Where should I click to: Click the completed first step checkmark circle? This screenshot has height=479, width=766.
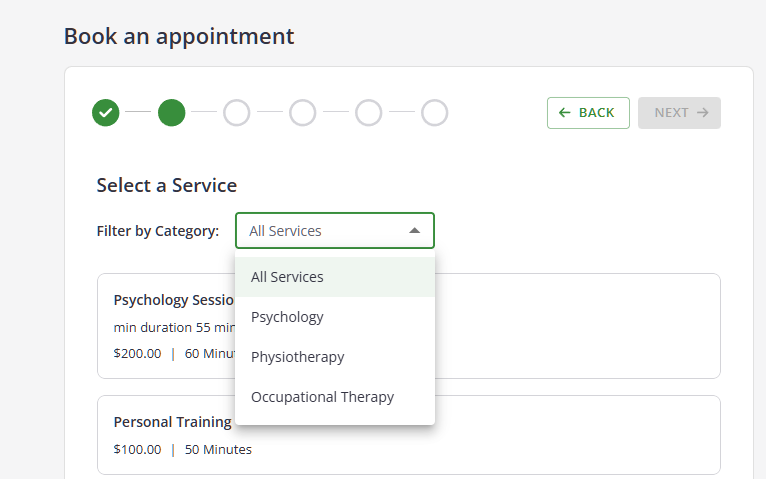tap(106, 113)
